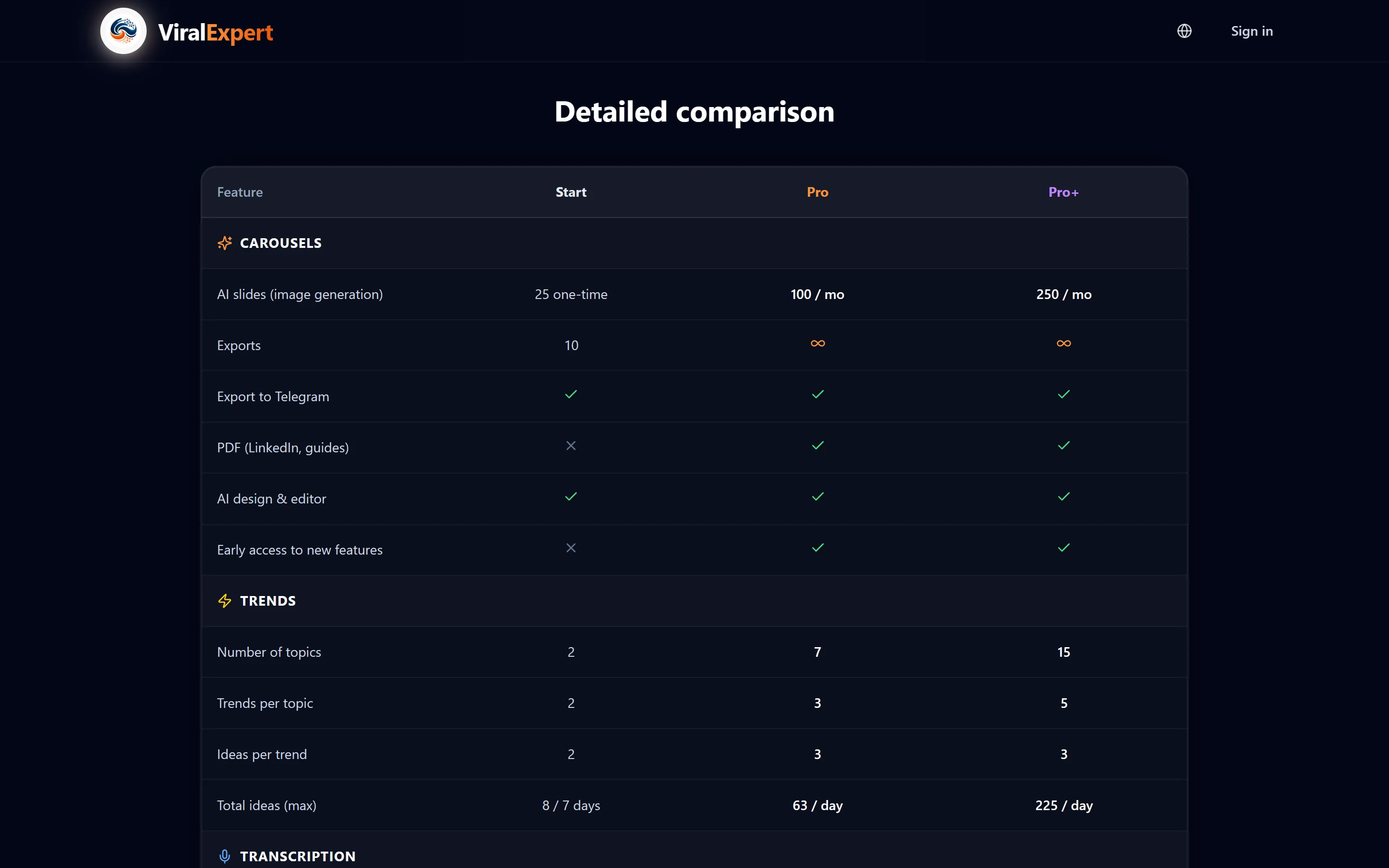This screenshot has width=1389, height=868.
Task: Click Pro checkmark for Early access row
Action: [817, 548]
